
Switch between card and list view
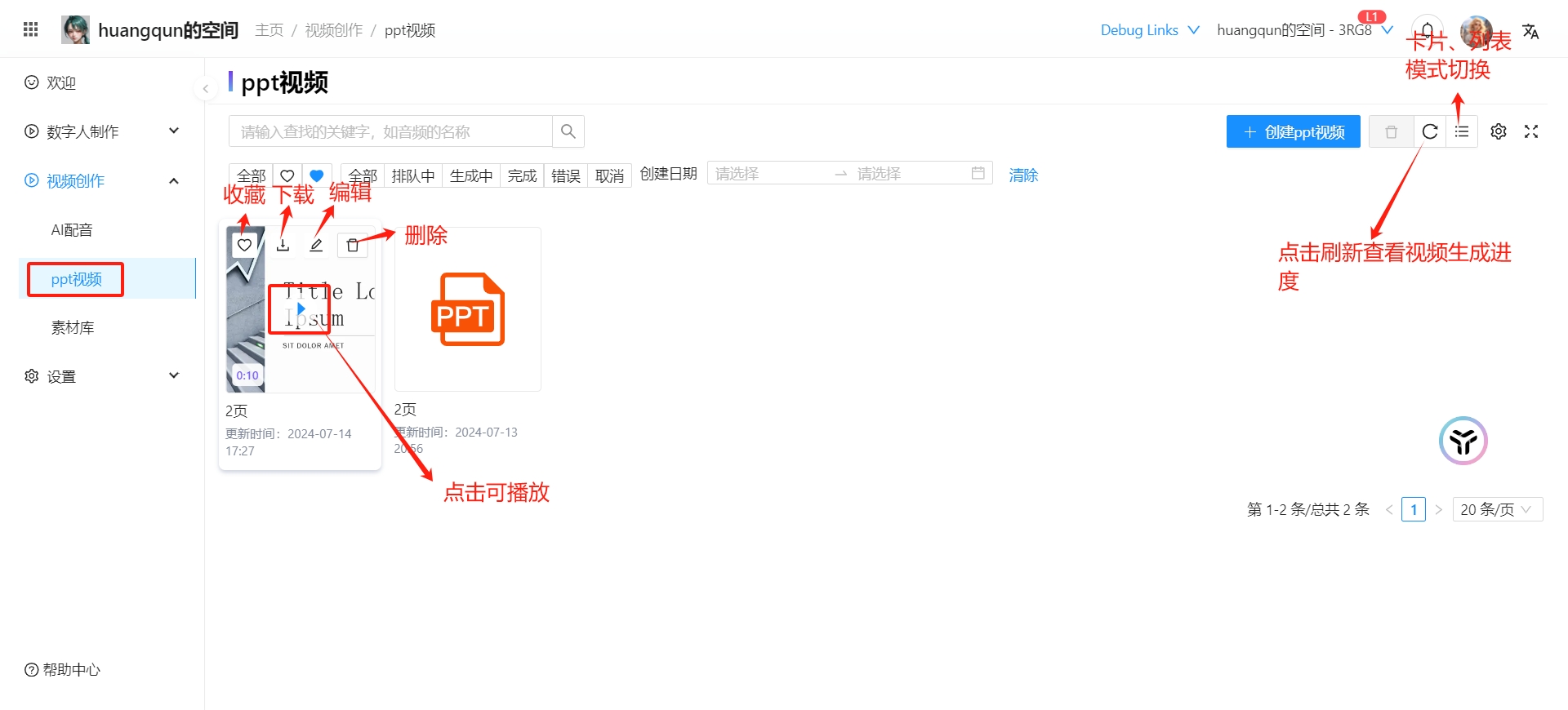click(1462, 131)
